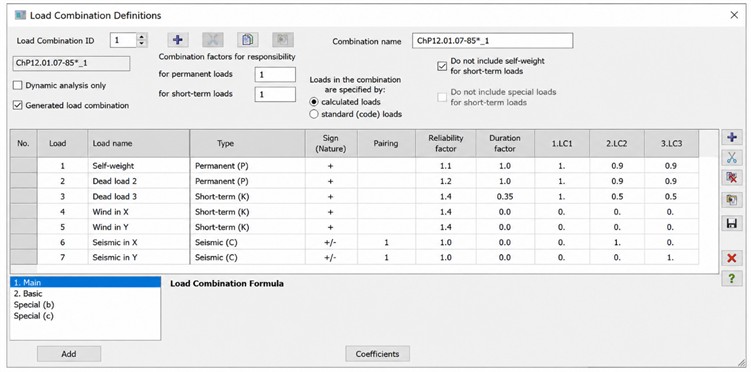The height and width of the screenshot is (372, 751).
Task: Click the reliability factor 1.1 for Self-weight
Action: point(446,166)
